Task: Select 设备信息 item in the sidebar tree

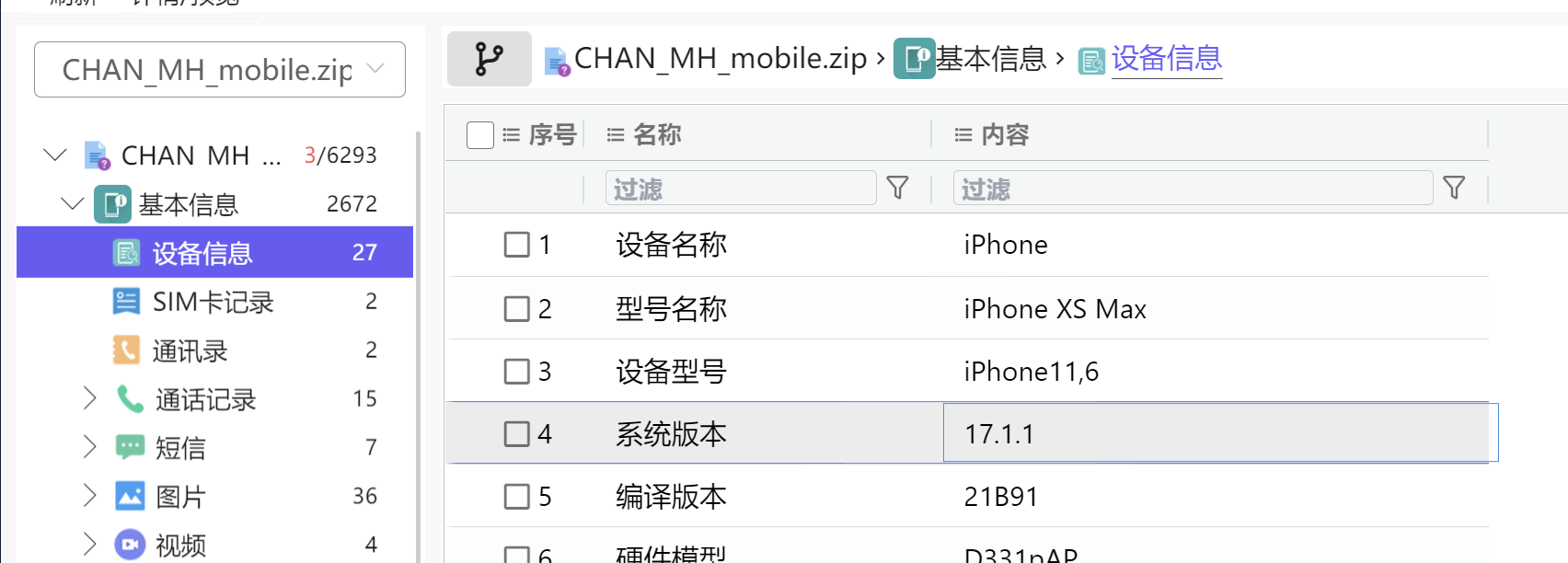Action: click(214, 252)
